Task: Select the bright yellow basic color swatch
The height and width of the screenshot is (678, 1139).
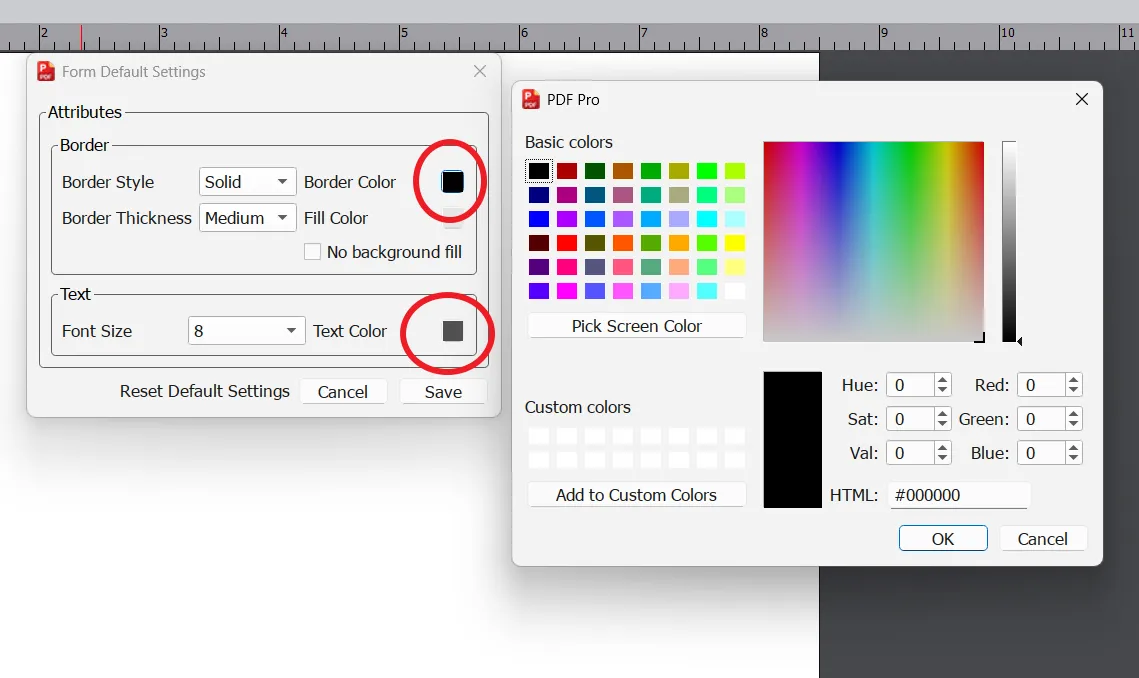Action: [x=734, y=243]
